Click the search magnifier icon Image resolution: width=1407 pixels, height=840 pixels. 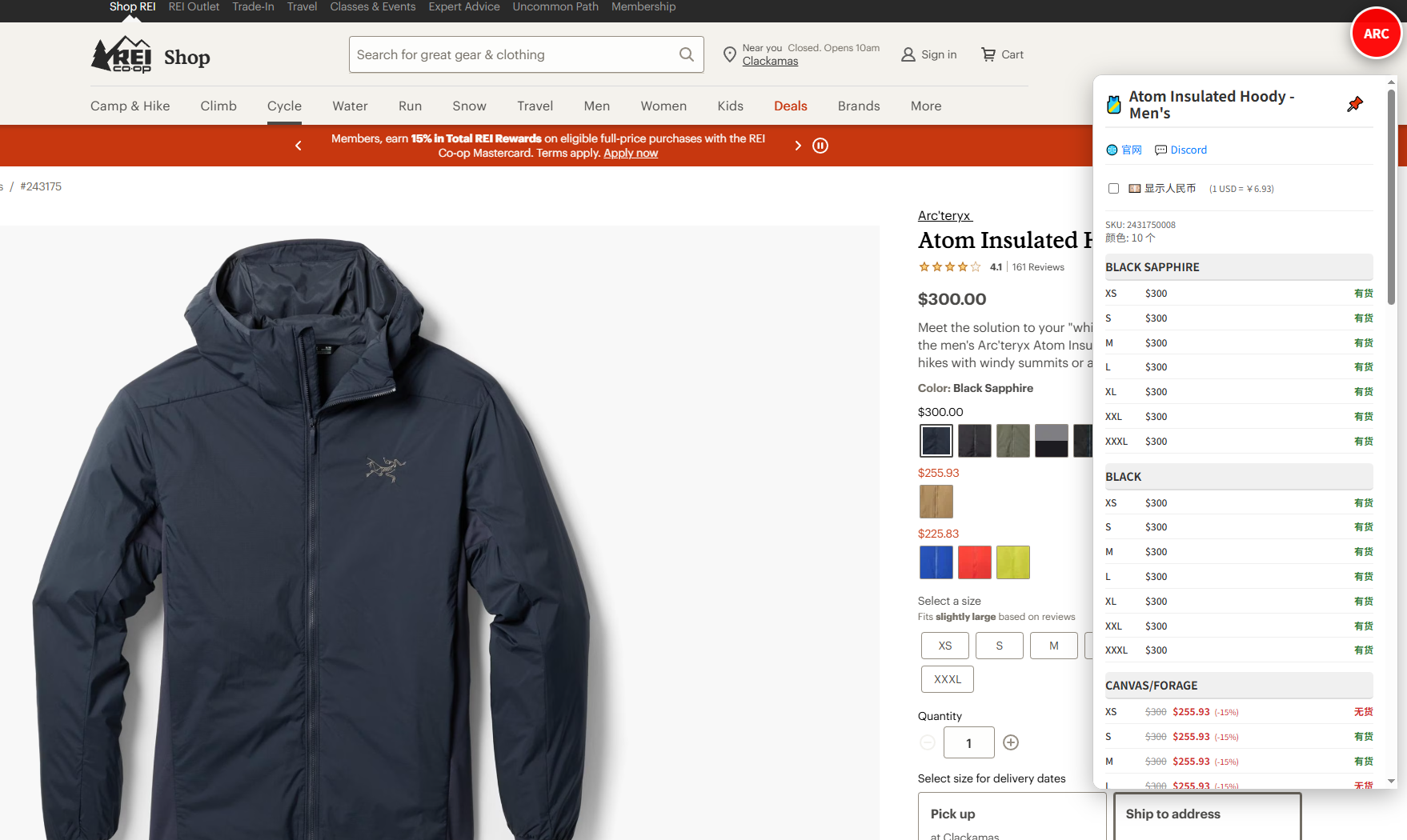click(x=686, y=54)
